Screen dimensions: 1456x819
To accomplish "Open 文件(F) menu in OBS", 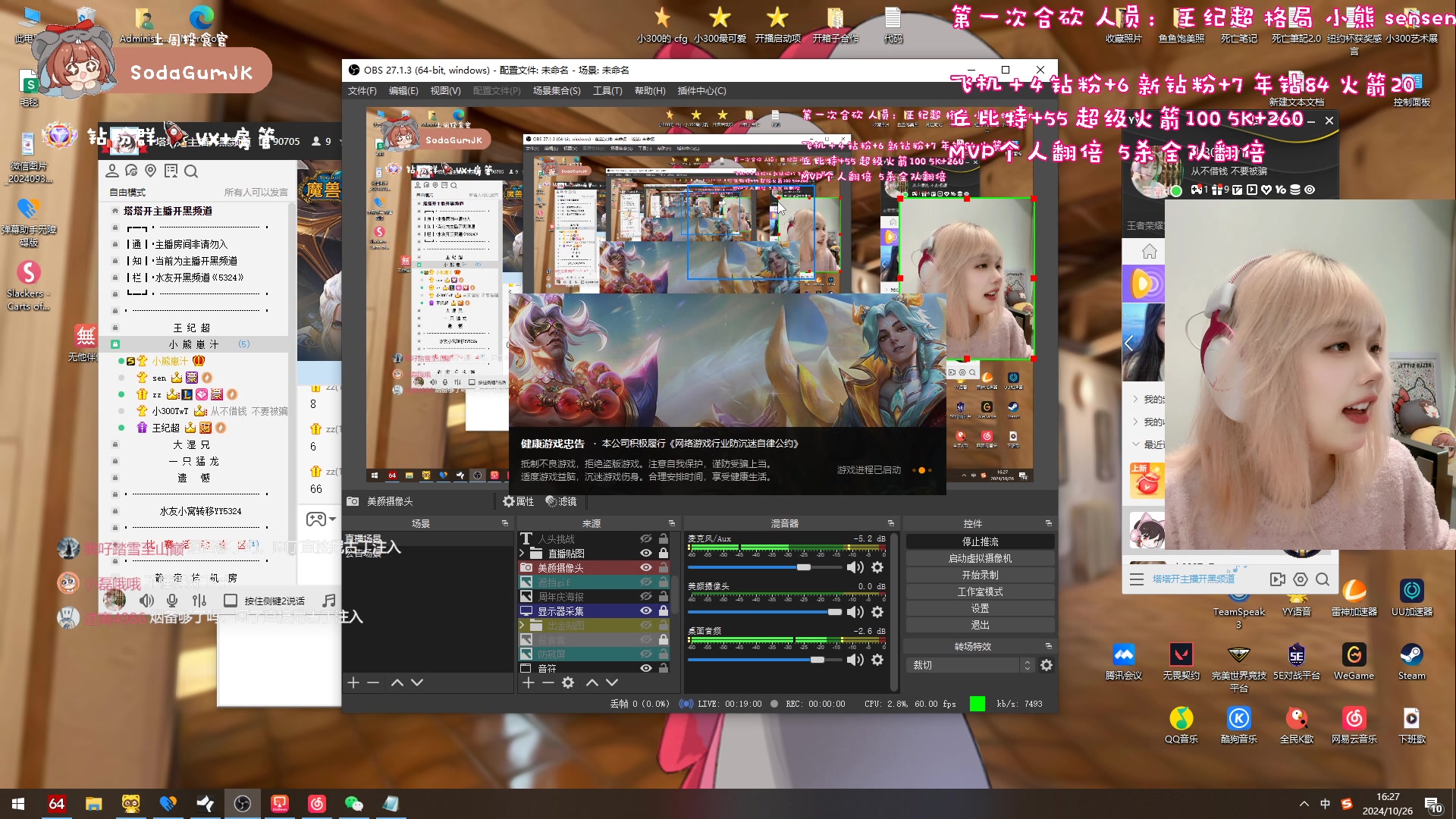I will tap(362, 90).
